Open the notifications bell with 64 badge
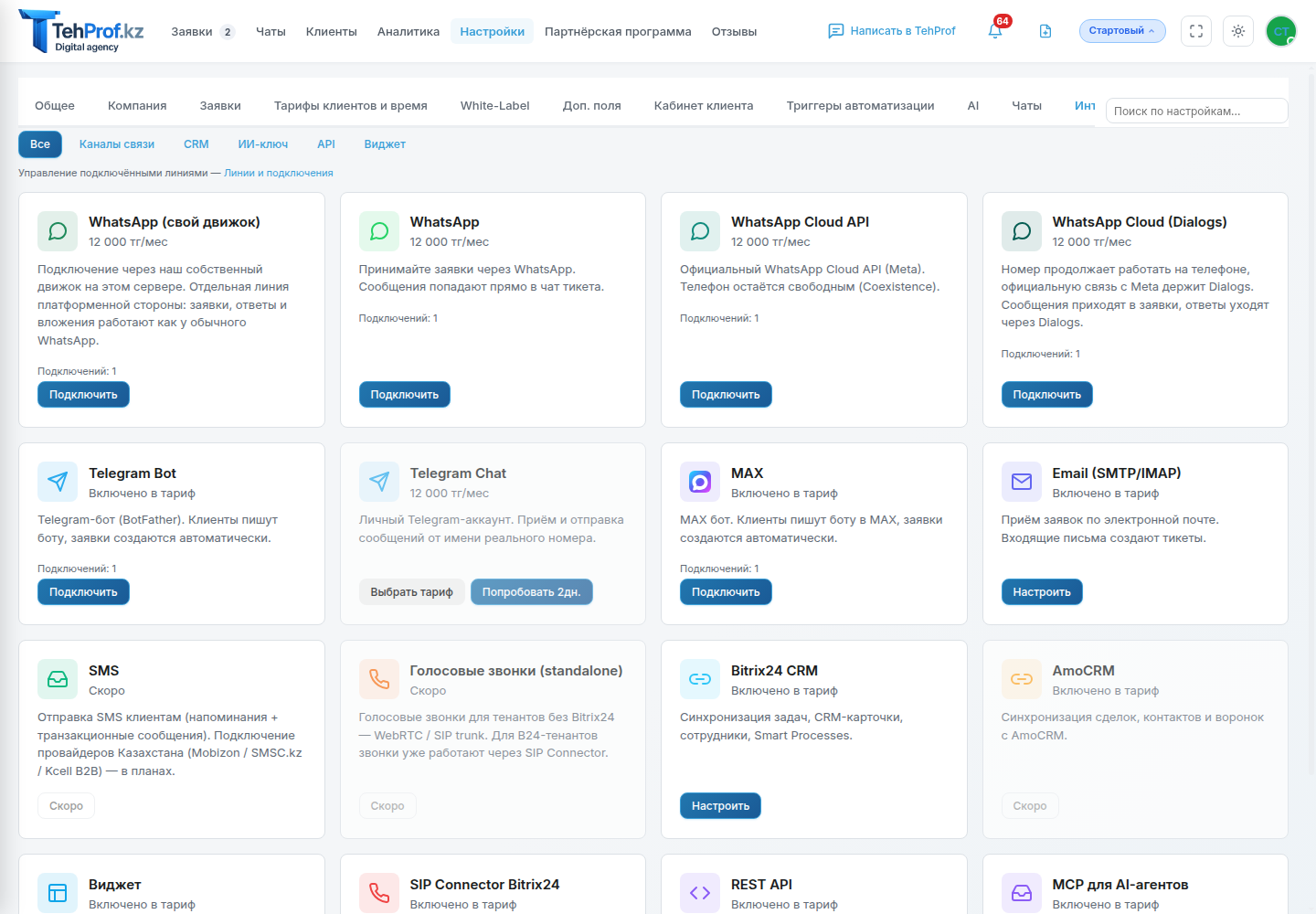Viewport: 1316px width, 914px height. click(995, 31)
